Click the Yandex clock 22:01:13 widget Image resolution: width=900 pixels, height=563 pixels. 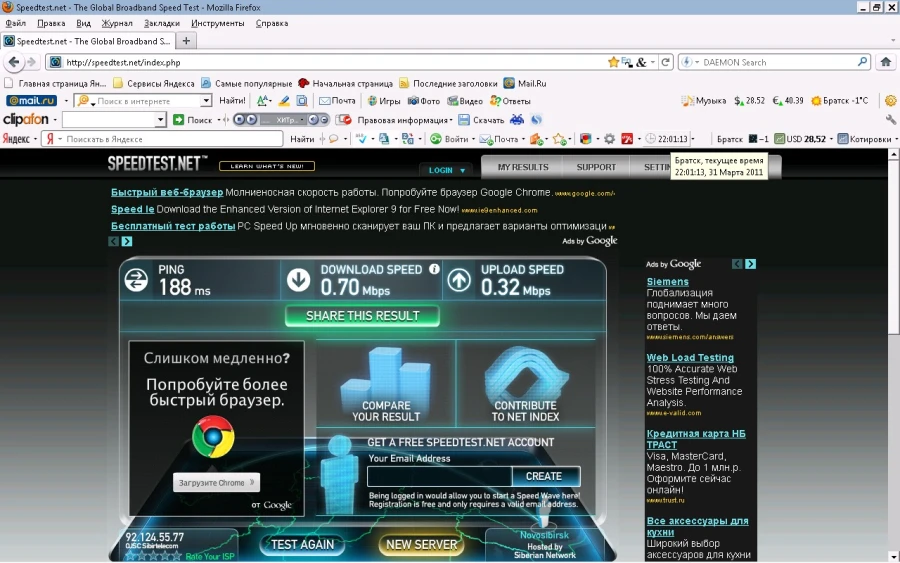coord(666,139)
